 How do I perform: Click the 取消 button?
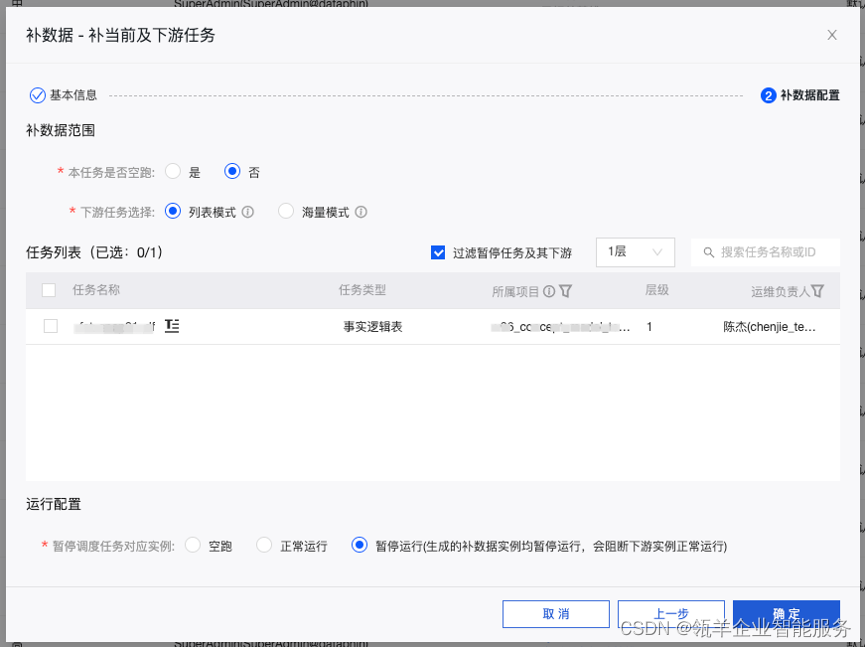[556, 614]
